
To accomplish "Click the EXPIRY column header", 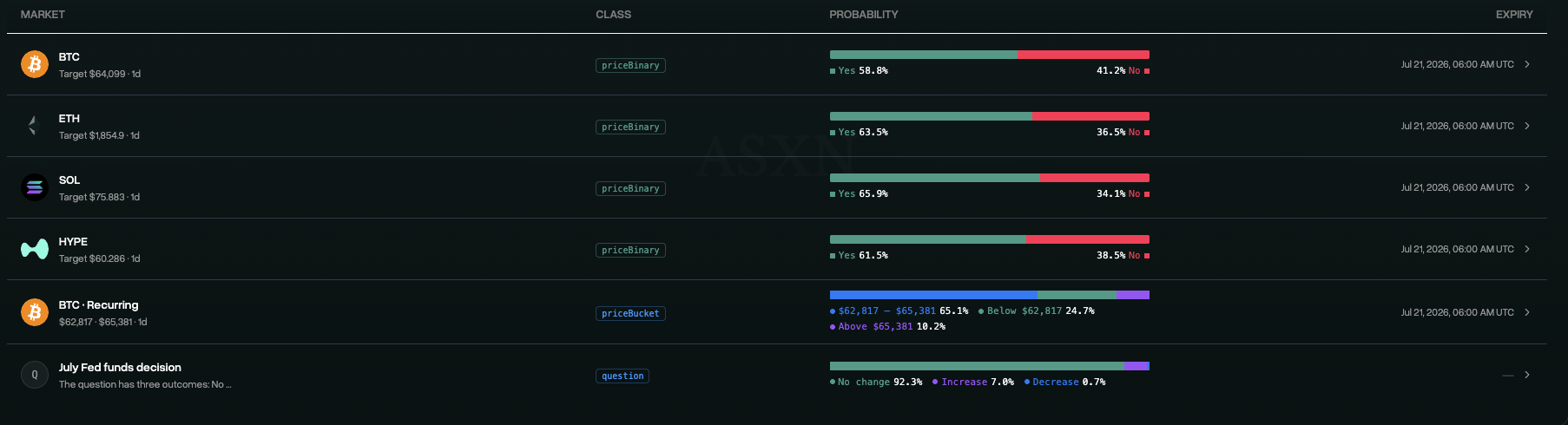I will click(x=1514, y=15).
